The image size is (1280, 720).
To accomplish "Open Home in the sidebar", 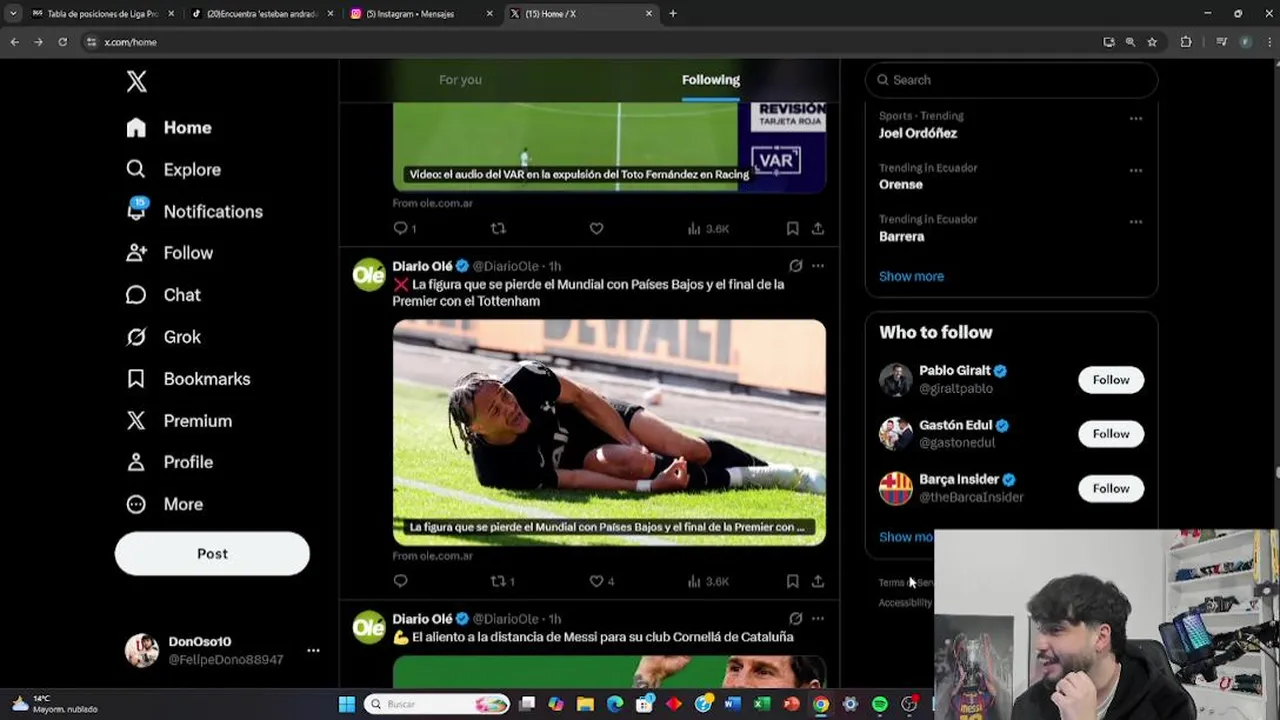I will pos(169,128).
